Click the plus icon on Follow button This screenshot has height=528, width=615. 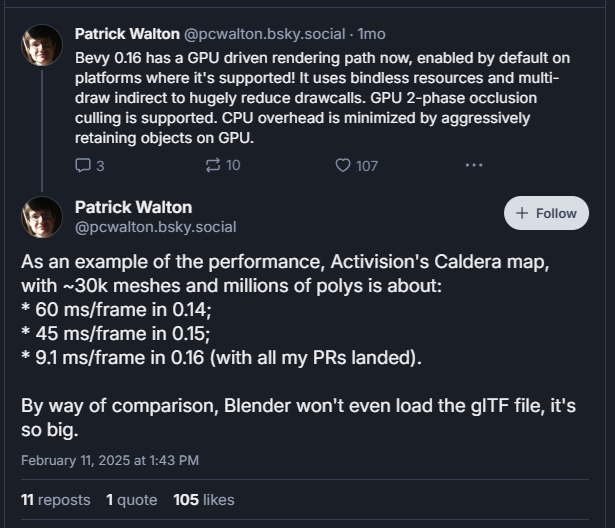521,213
